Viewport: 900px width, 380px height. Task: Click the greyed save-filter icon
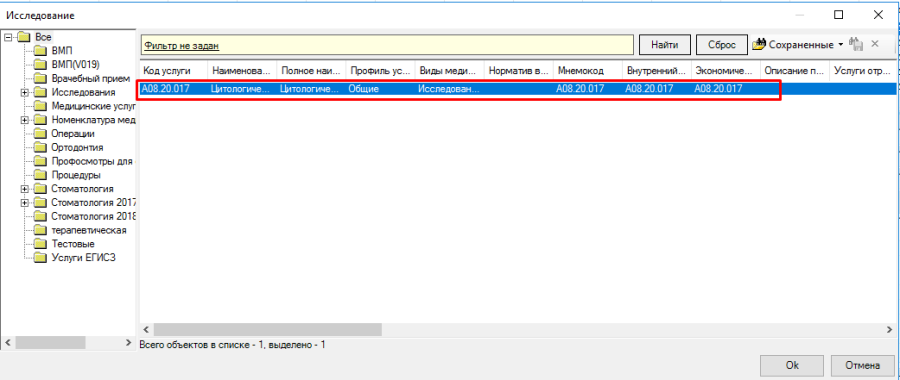pyautogui.click(x=856, y=44)
